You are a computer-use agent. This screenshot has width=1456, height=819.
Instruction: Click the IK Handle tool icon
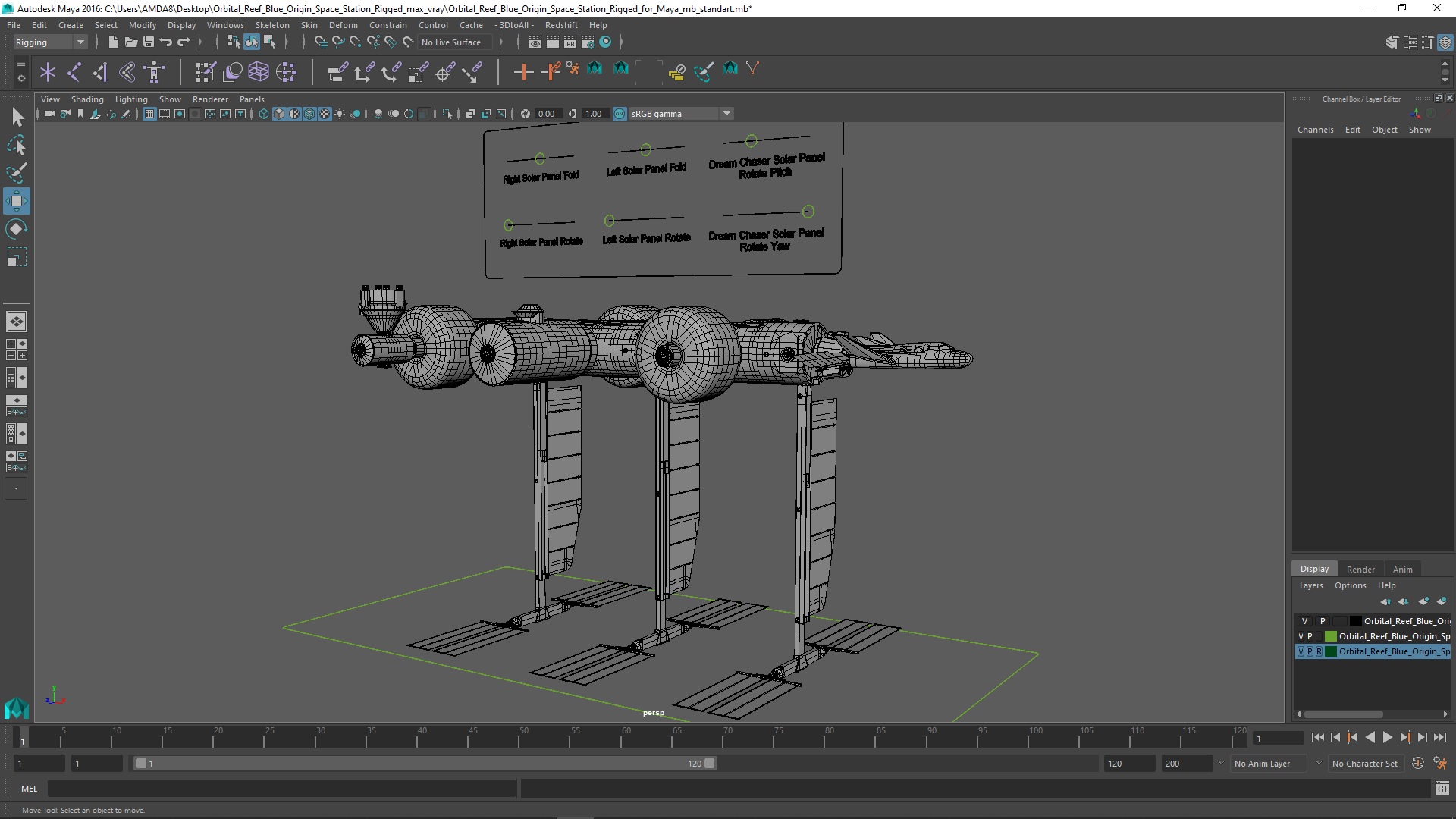[101, 72]
